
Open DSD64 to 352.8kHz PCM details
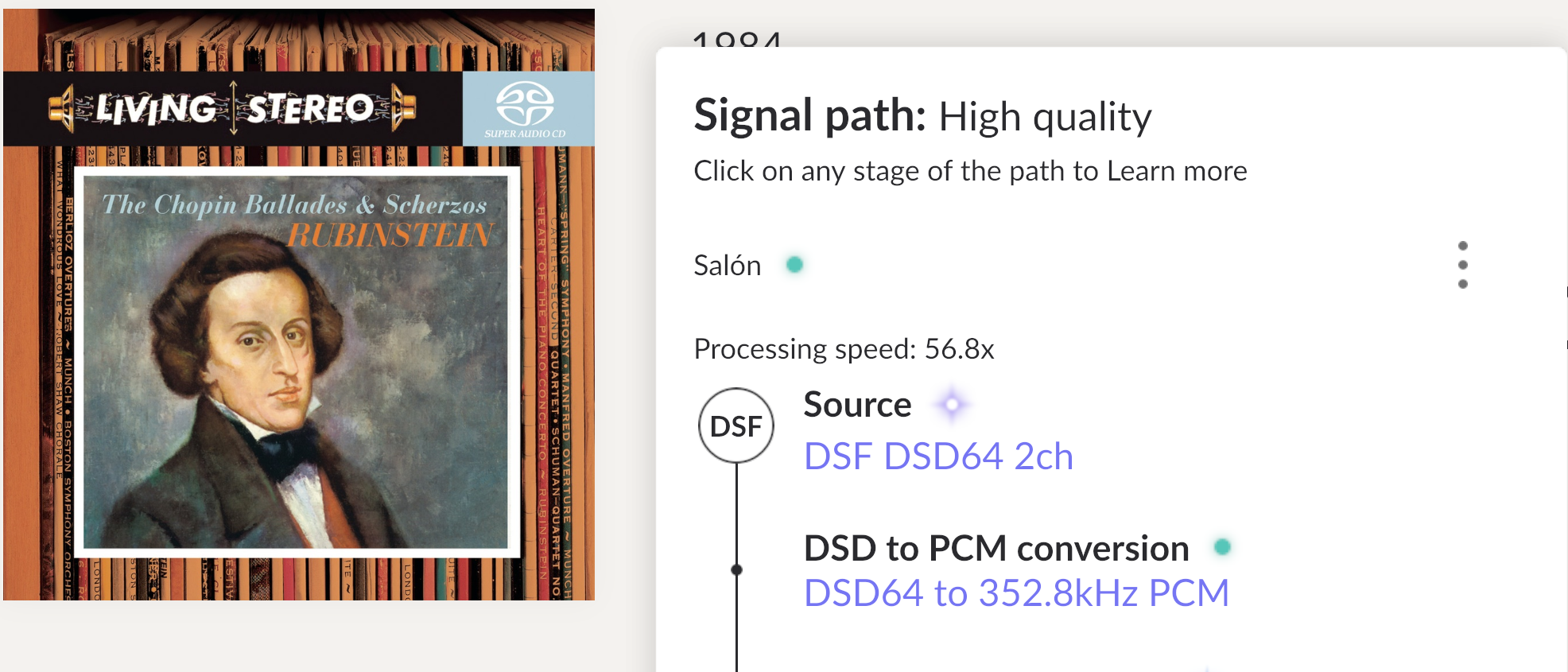[x=1016, y=593]
